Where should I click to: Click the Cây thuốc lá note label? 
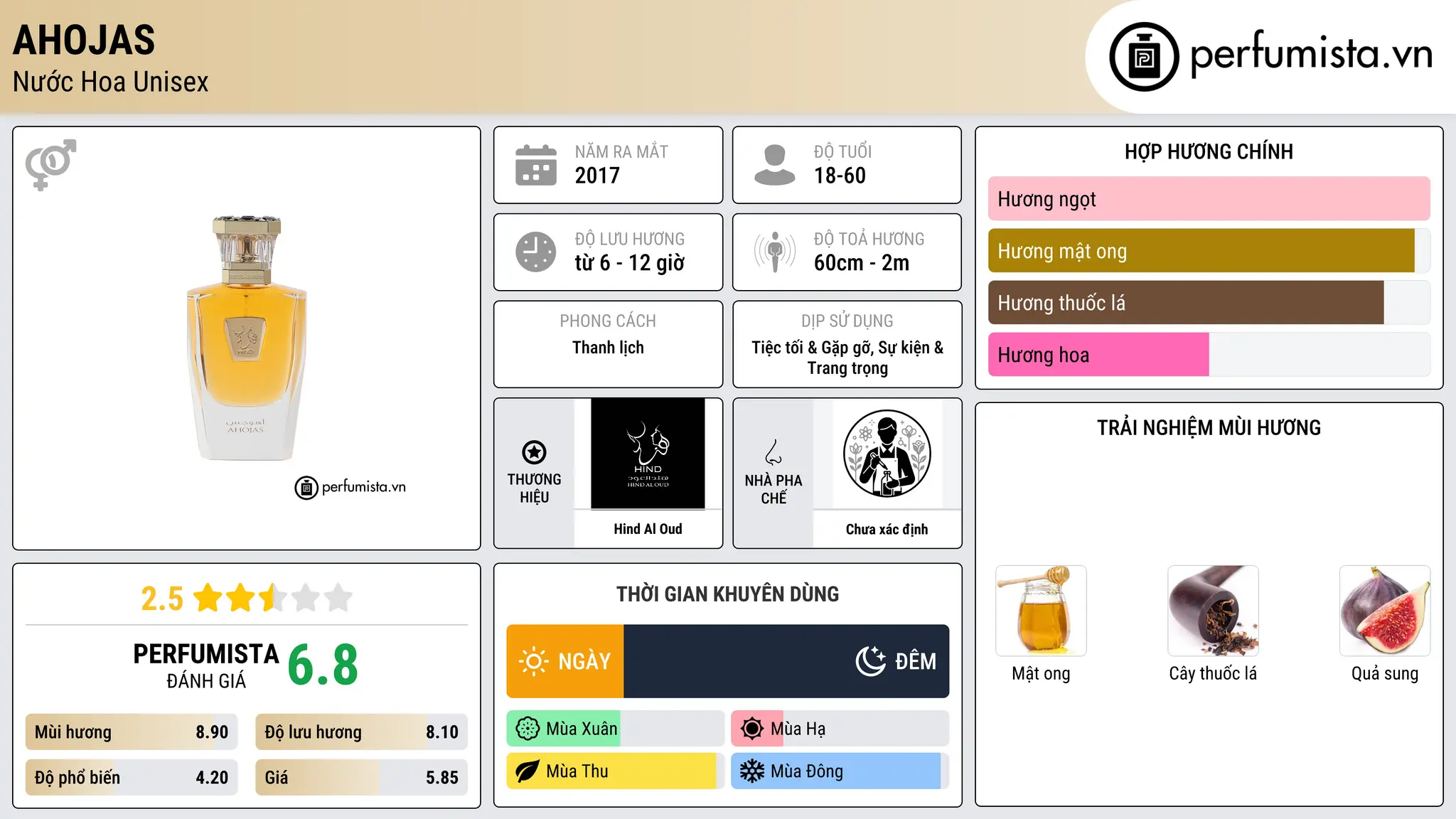pyautogui.click(x=1213, y=673)
